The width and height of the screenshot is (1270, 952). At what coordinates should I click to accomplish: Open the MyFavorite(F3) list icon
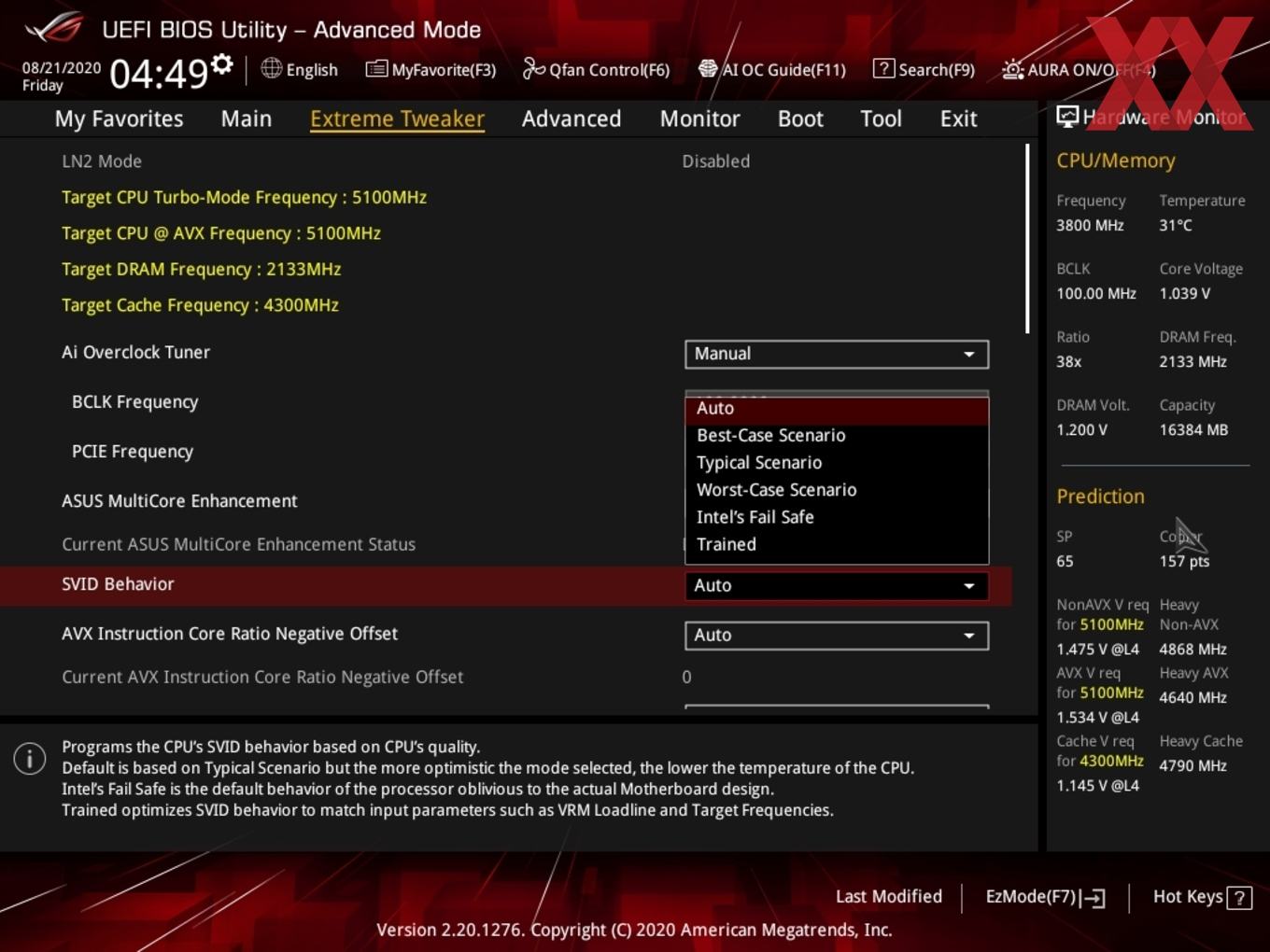[376, 69]
